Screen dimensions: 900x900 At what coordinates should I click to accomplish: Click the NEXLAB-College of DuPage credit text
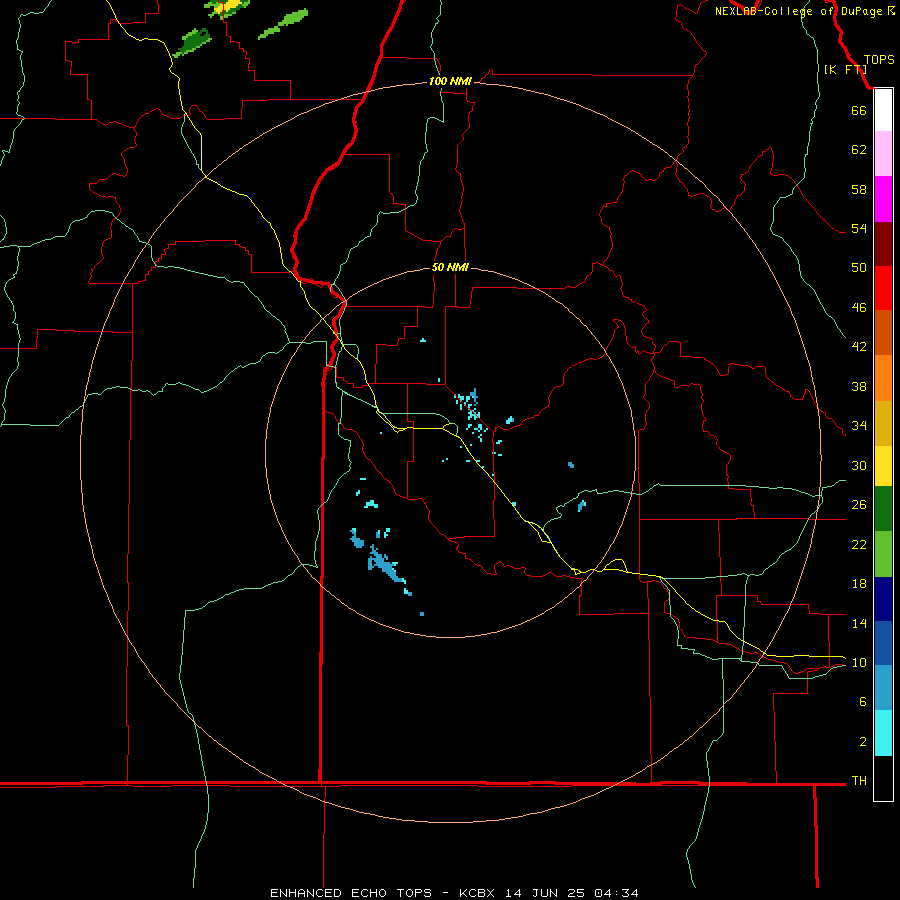pyautogui.click(x=798, y=11)
